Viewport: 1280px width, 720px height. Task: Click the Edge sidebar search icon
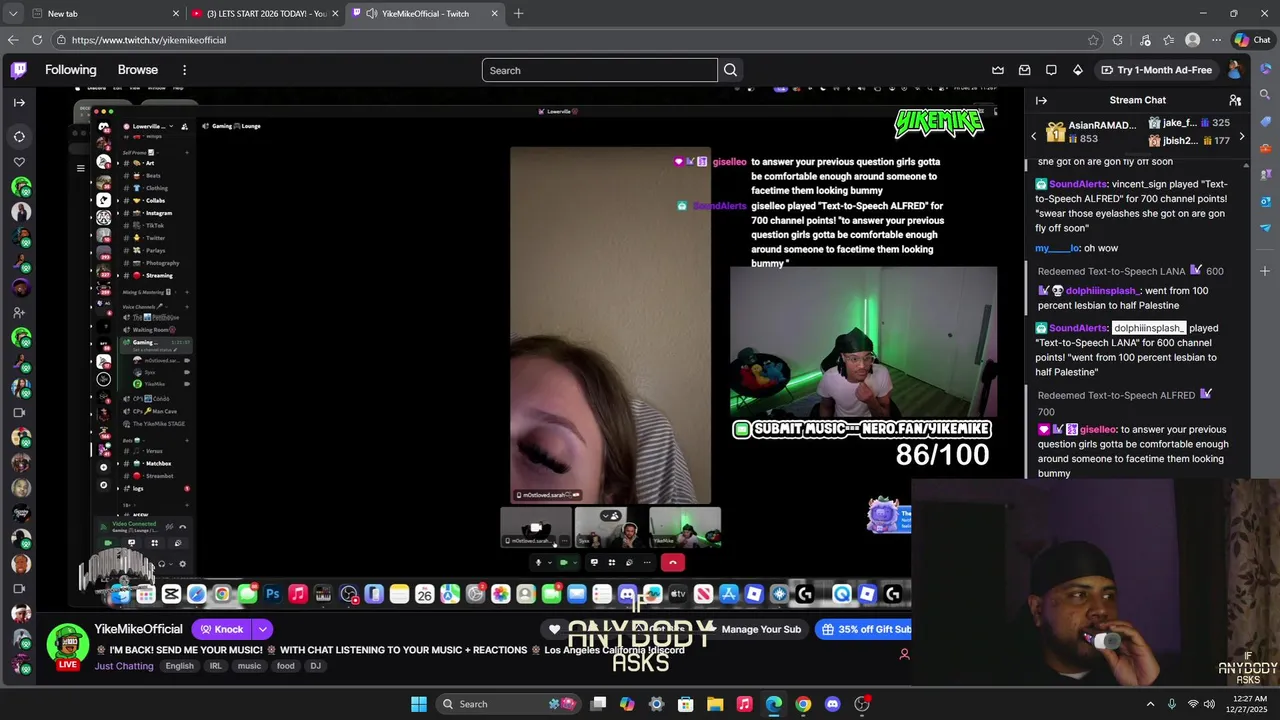click(x=1265, y=94)
